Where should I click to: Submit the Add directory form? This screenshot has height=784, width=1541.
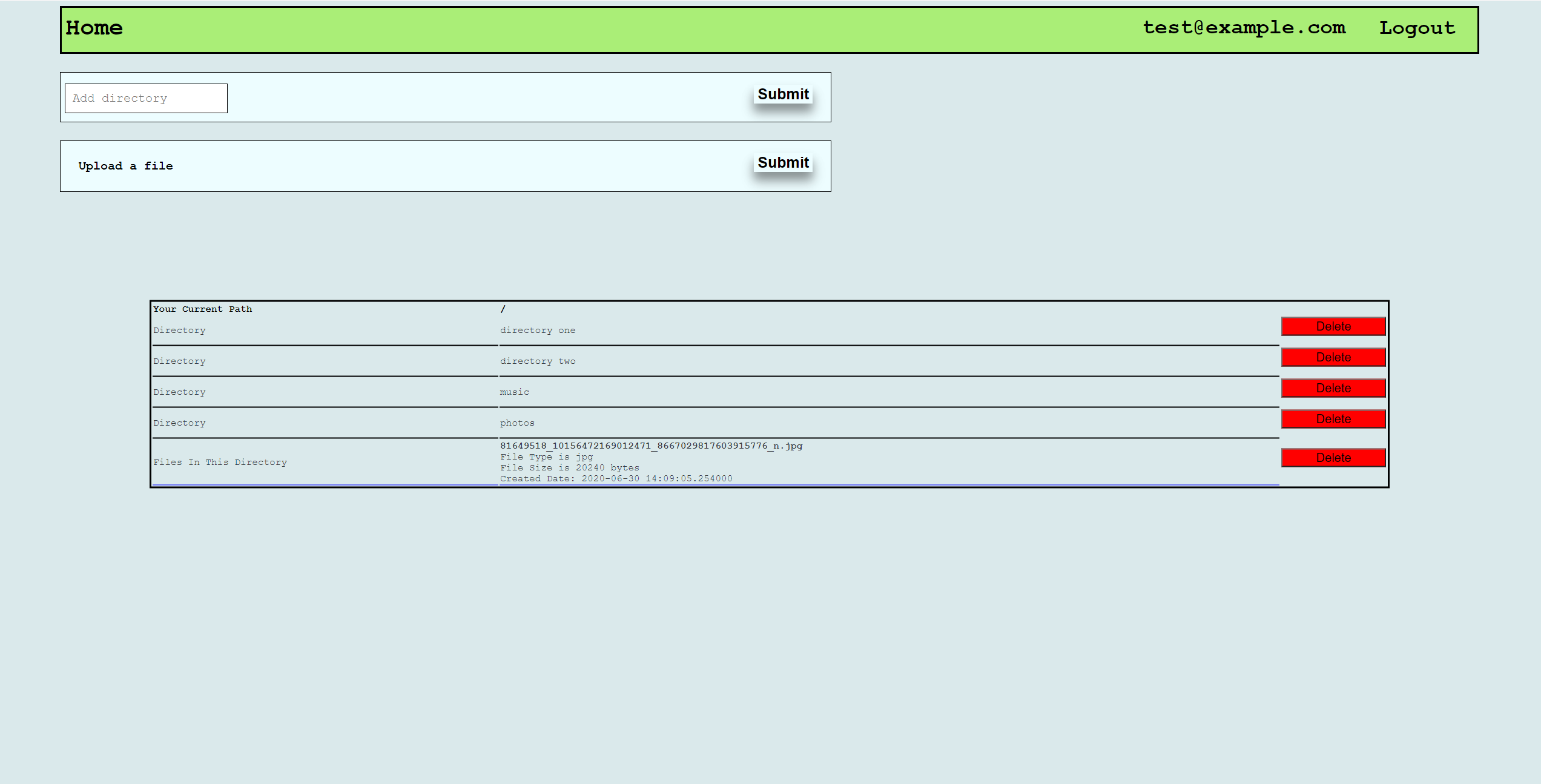pyautogui.click(x=782, y=94)
